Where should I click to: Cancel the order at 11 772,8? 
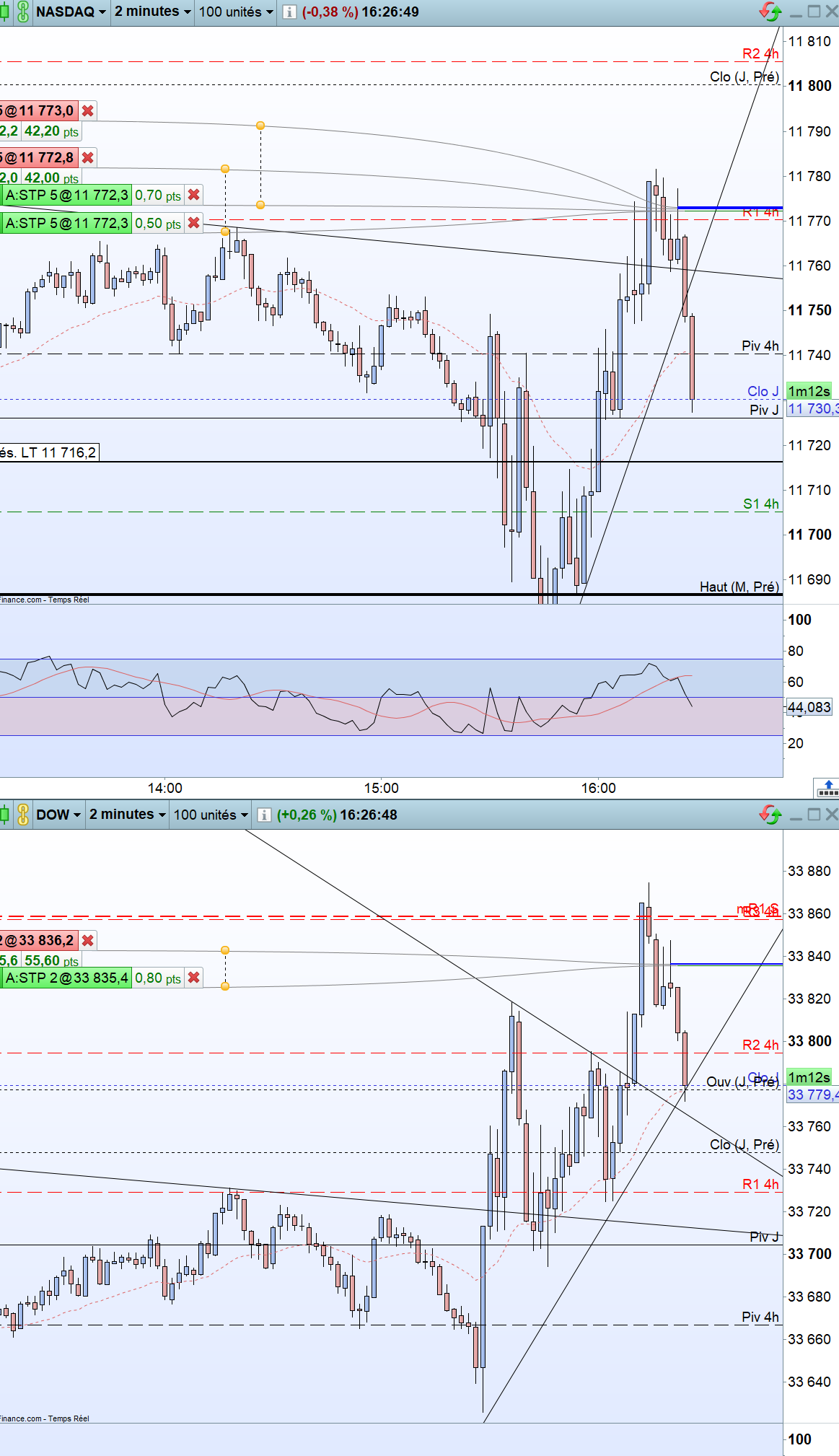coord(88,157)
